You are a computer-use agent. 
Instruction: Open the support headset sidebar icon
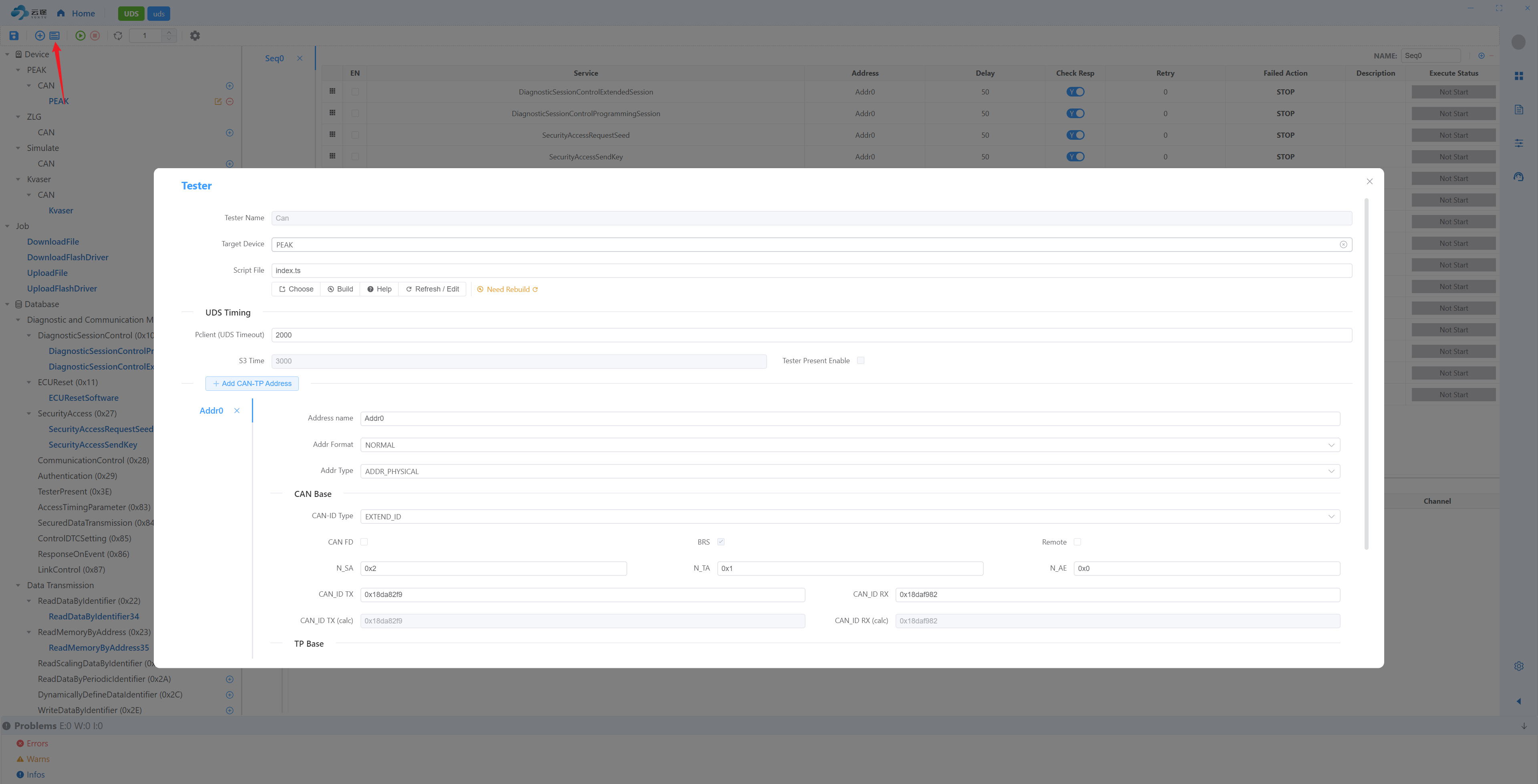click(1519, 177)
